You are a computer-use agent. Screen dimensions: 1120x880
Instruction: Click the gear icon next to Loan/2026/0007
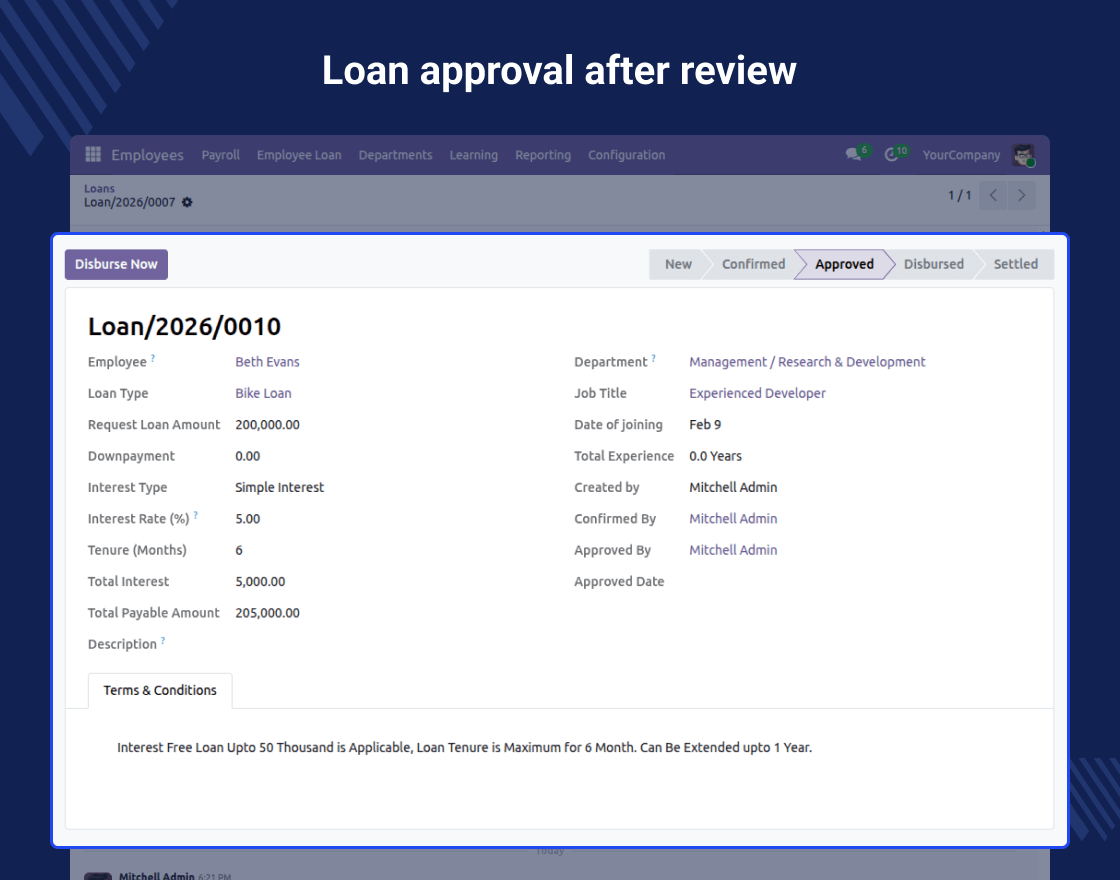point(187,202)
